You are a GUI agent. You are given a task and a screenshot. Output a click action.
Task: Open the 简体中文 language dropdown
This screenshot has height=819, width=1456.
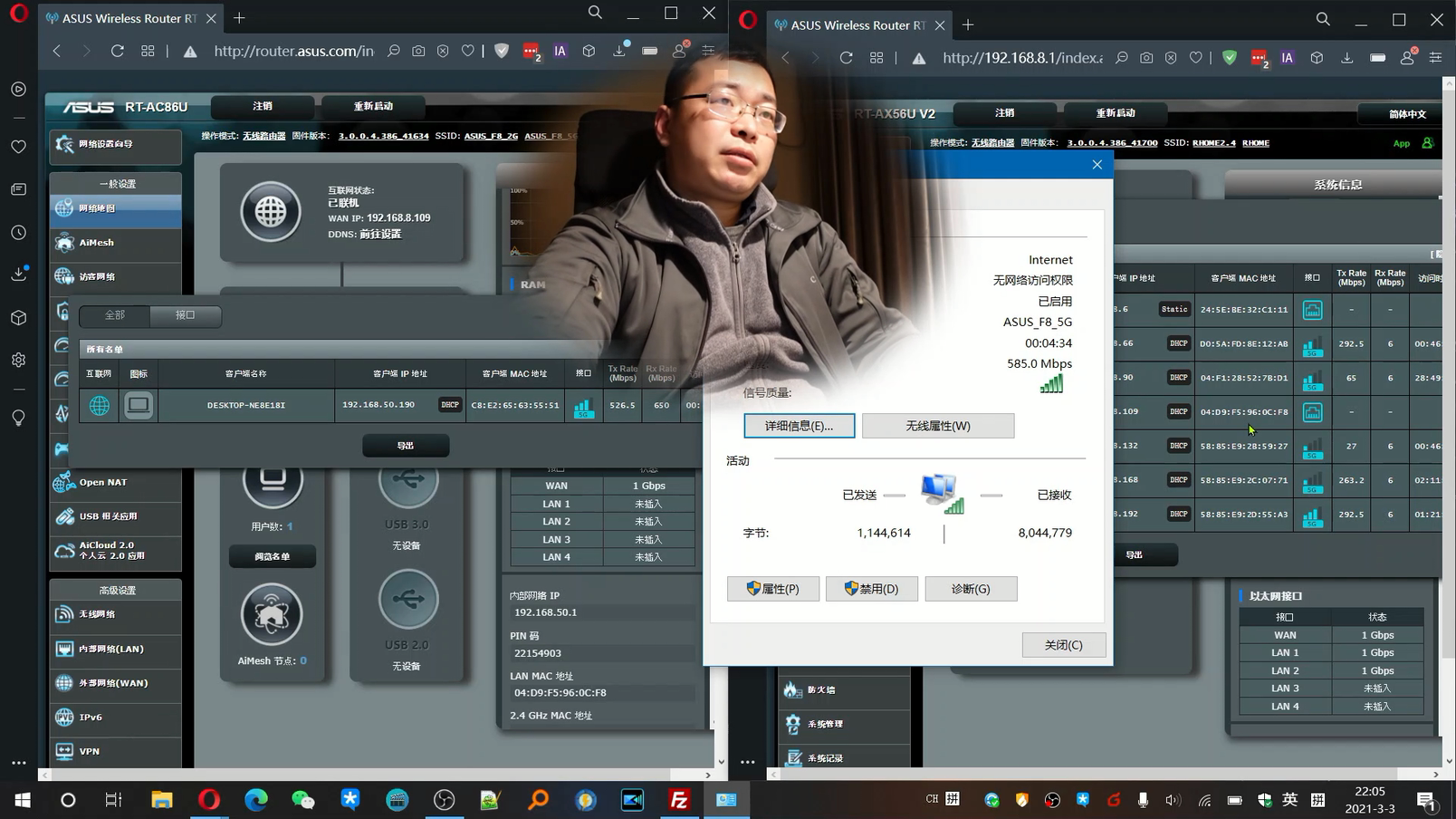point(1407,114)
